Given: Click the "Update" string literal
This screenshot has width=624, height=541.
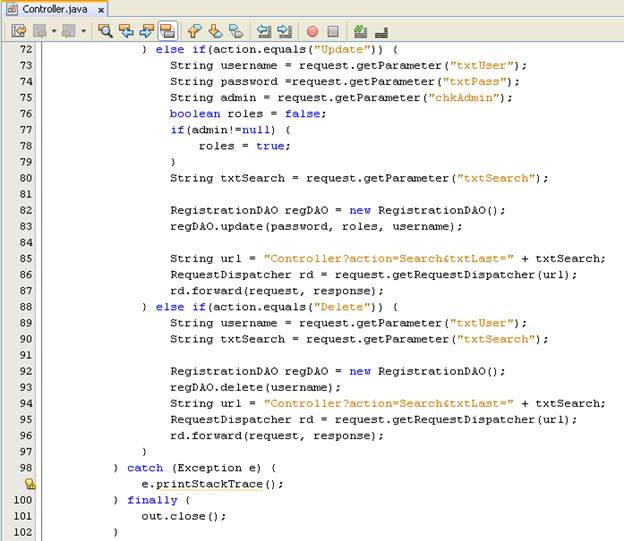Looking at the screenshot, I should click(345, 50).
